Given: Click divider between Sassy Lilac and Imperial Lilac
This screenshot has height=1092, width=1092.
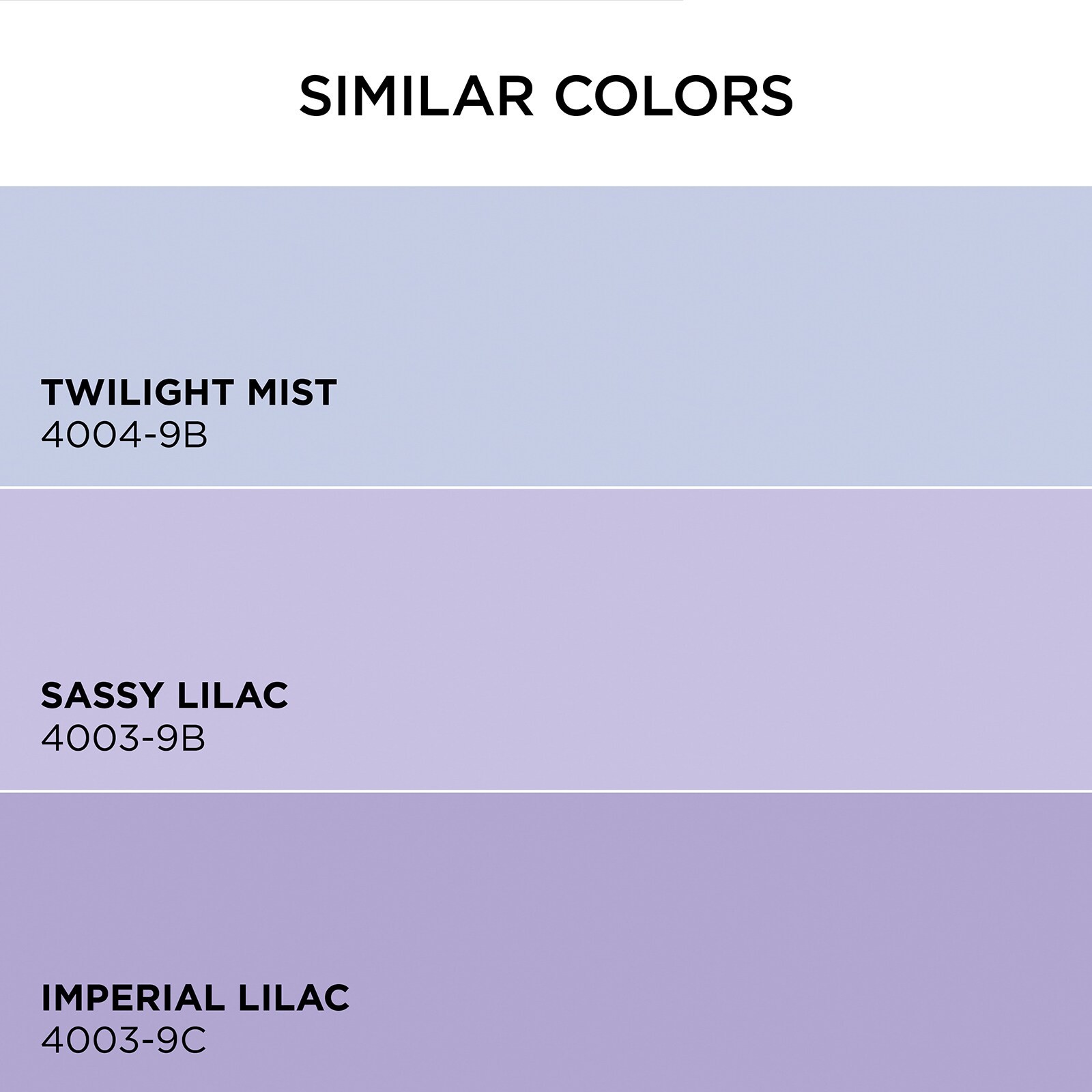Looking at the screenshot, I should (x=546, y=791).
